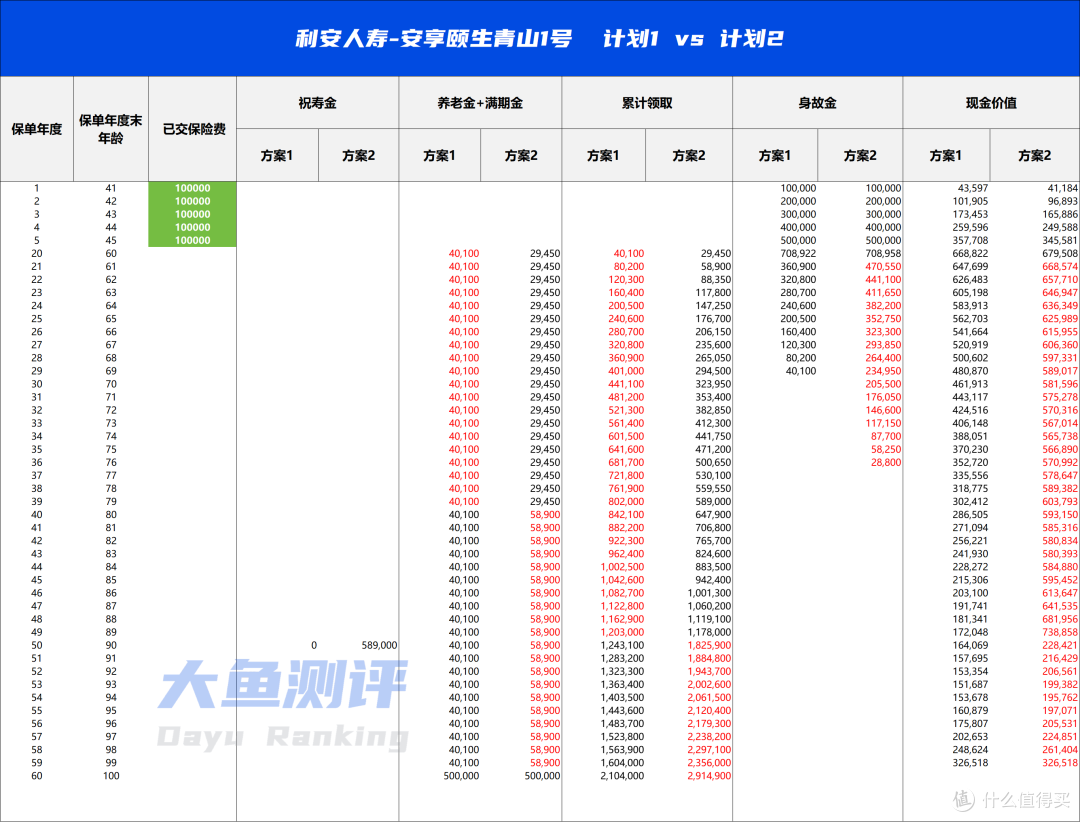The width and height of the screenshot is (1080, 822).
Task: Select cash value 164,069 at age 90
Action: tap(970, 646)
